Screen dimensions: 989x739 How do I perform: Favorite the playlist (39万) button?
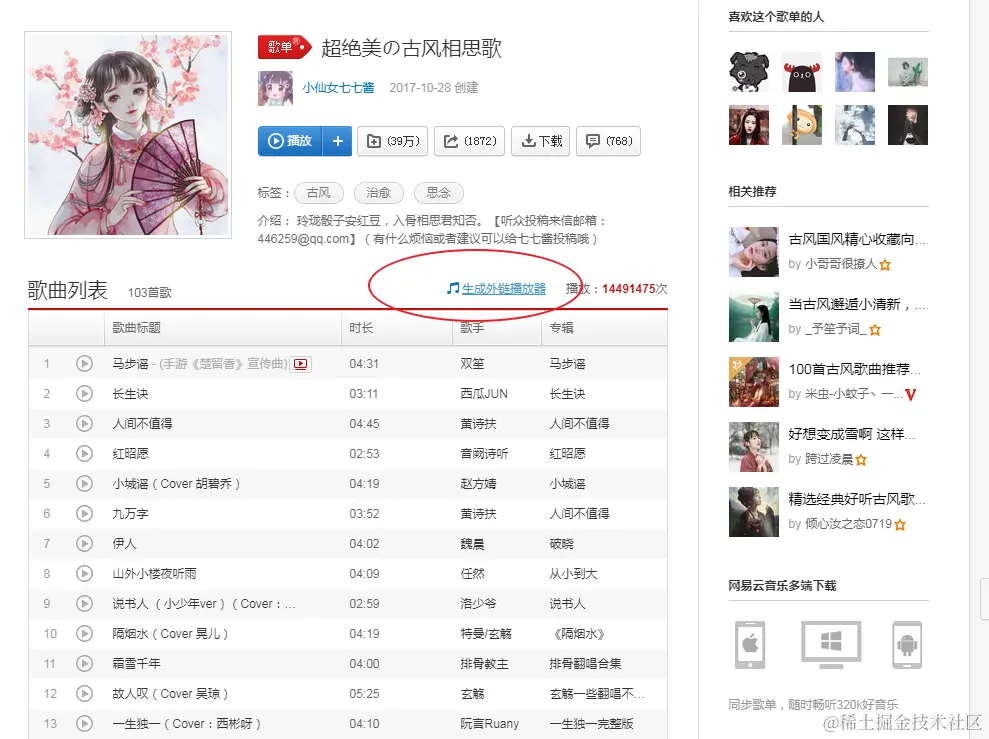coord(393,141)
